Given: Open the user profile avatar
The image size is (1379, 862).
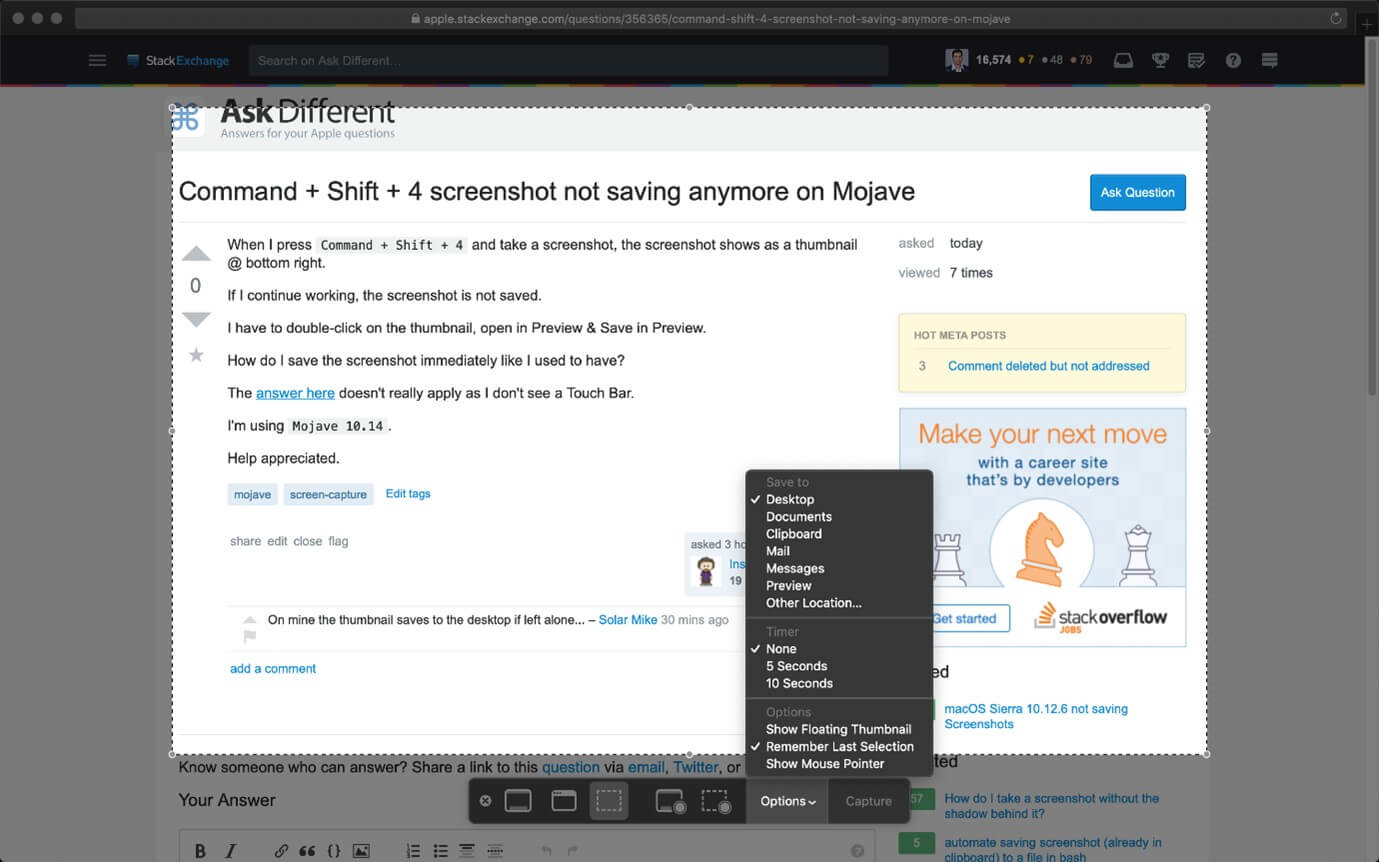Looking at the screenshot, I should coord(956,60).
